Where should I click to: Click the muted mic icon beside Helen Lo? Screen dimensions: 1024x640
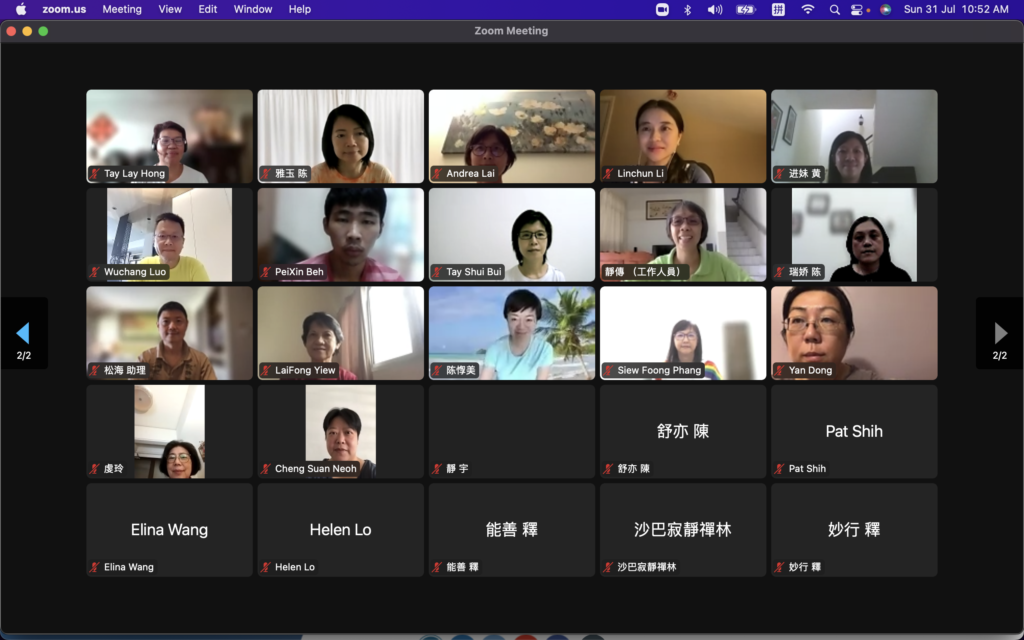(266, 567)
